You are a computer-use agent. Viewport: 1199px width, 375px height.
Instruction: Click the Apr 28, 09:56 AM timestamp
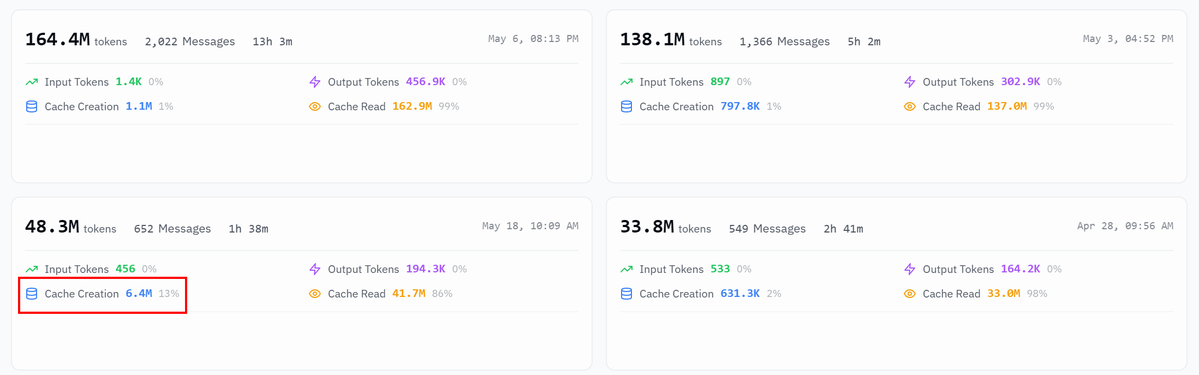click(x=1125, y=226)
